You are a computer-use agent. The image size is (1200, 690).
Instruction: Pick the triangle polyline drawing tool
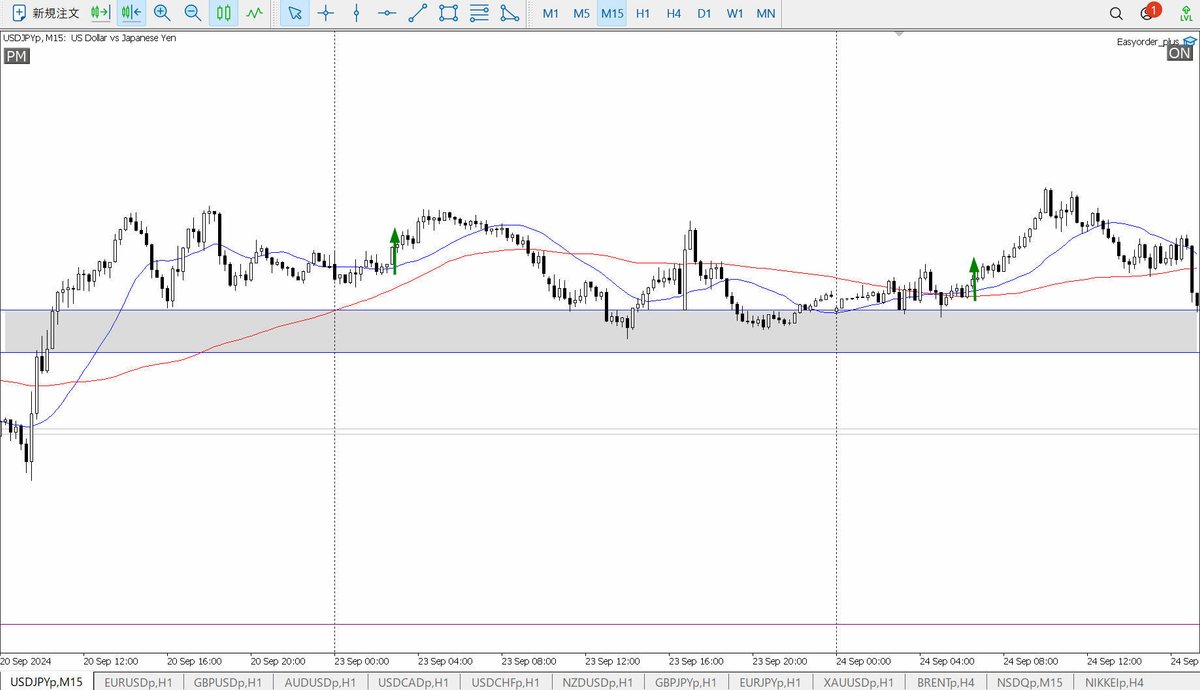pyautogui.click(x=510, y=14)
